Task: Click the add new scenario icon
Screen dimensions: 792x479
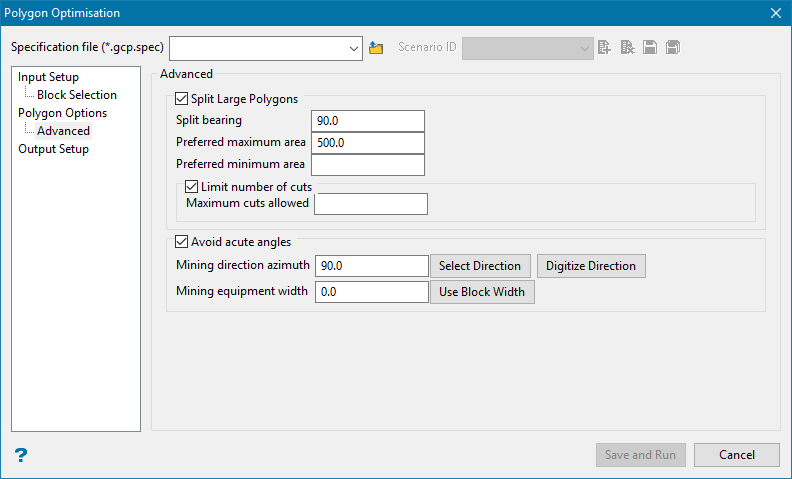Action: pyautogui.click(x=604, y=47)
